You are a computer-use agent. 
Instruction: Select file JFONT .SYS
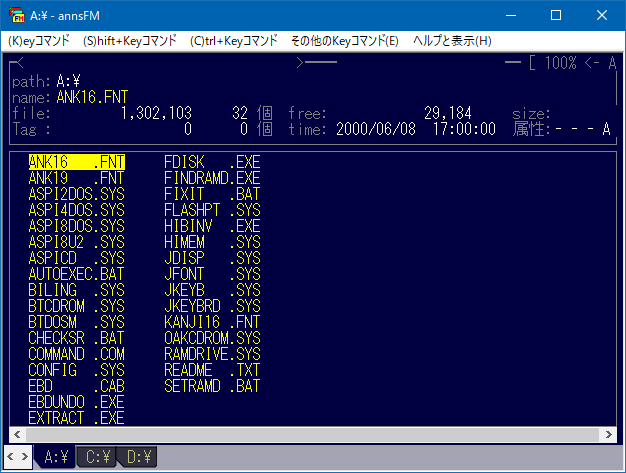[212, 274]
